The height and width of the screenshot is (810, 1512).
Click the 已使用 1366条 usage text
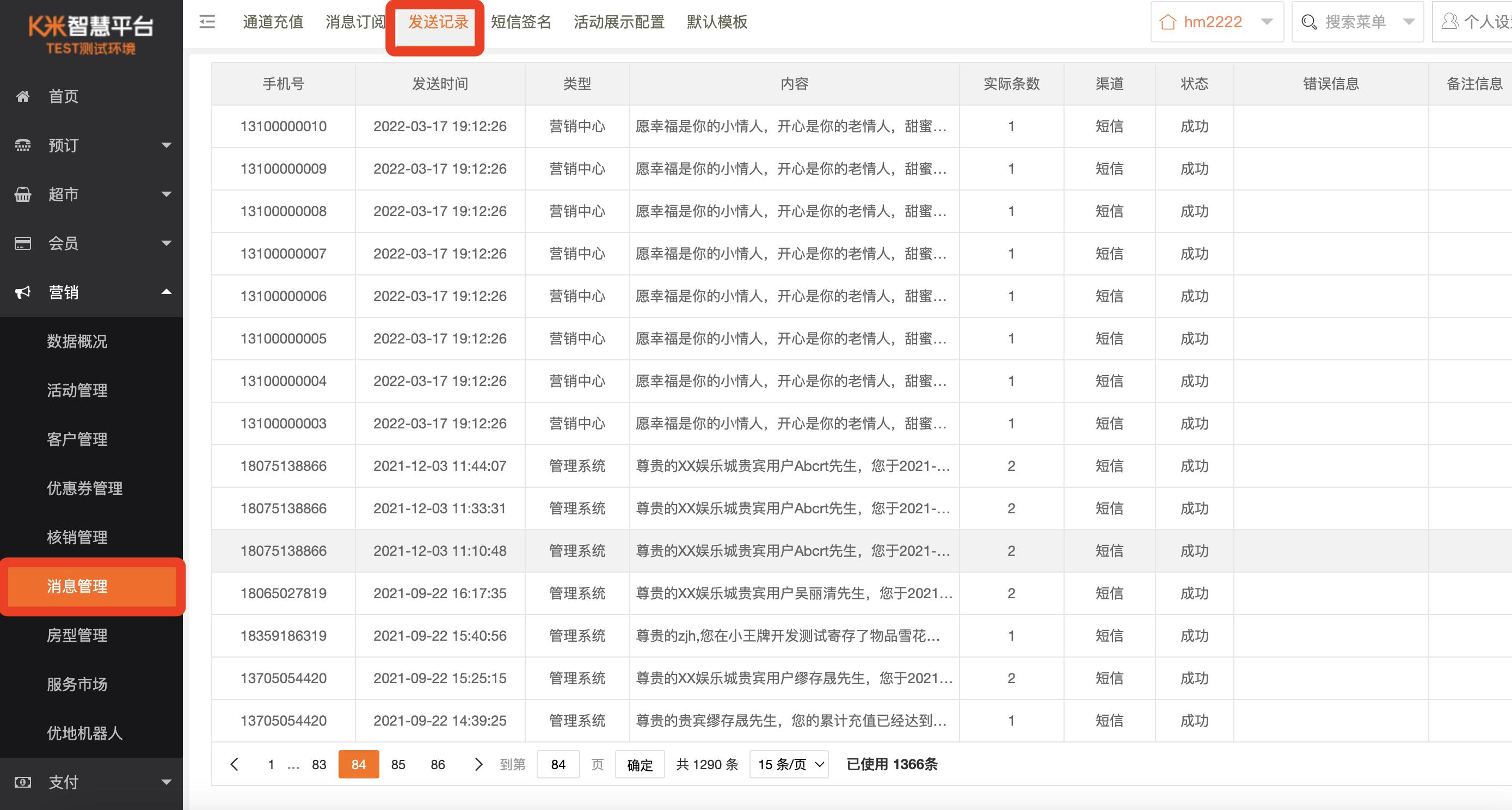pyautogui.click(x=892, y=764)
